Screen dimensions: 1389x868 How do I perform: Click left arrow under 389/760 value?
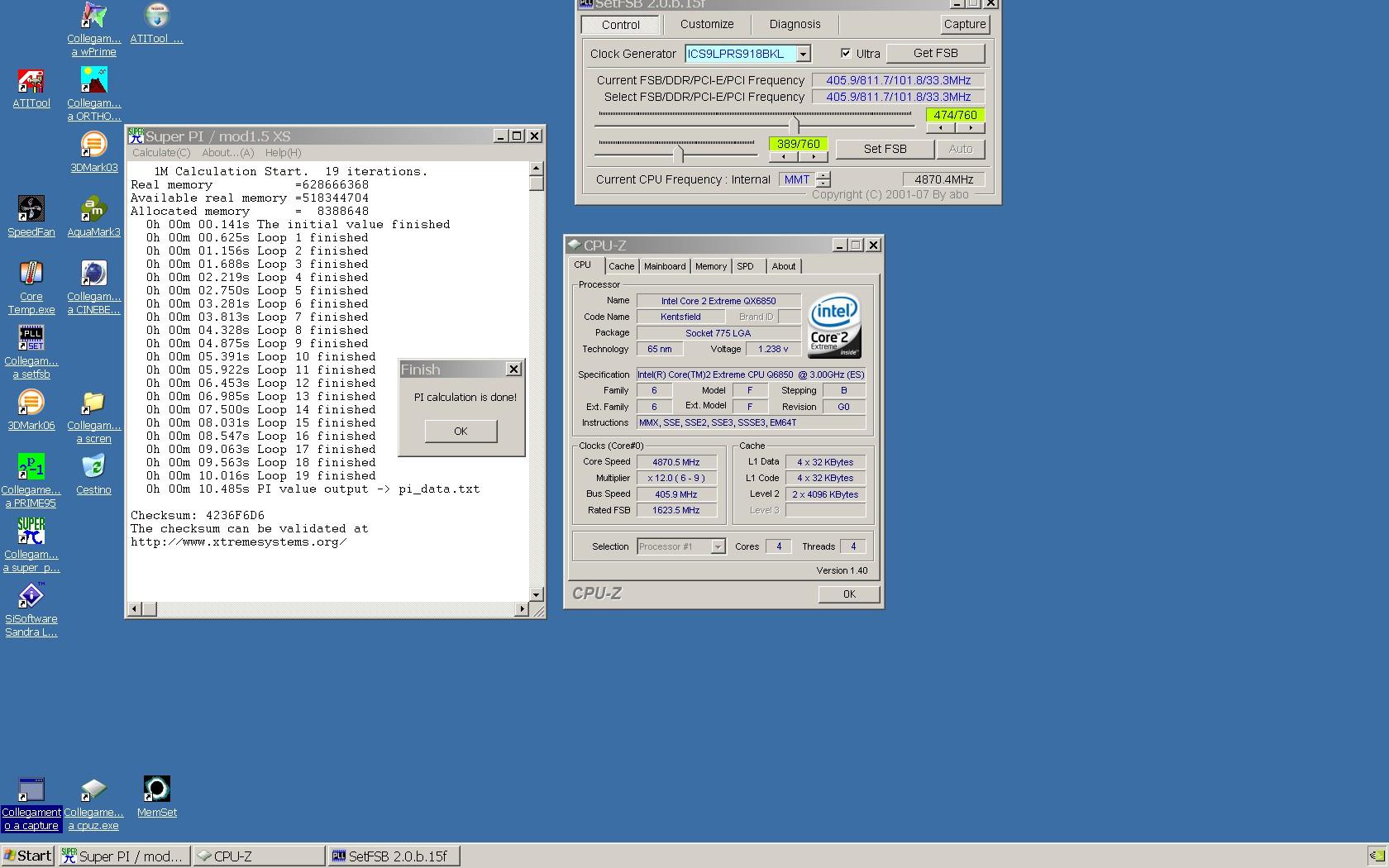784,156
